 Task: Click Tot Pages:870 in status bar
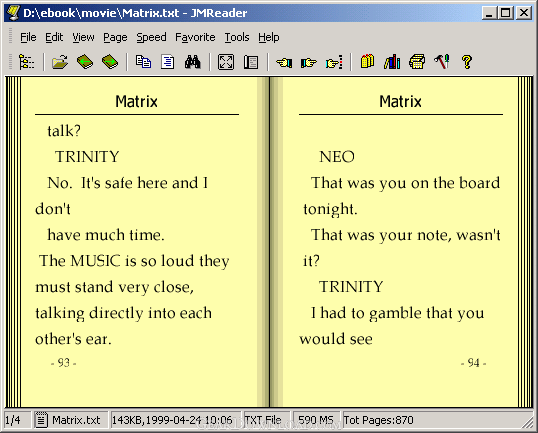coord(378,420)
